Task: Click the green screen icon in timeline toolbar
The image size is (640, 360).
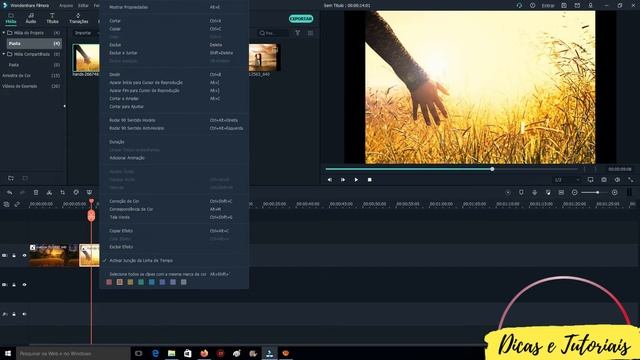Action: point(89,192)
